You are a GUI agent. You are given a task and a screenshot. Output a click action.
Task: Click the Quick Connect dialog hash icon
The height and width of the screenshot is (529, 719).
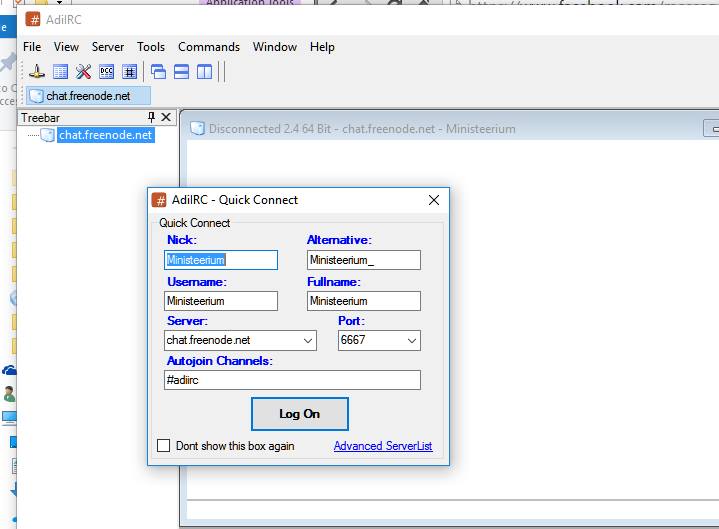[x=159, y=200]
